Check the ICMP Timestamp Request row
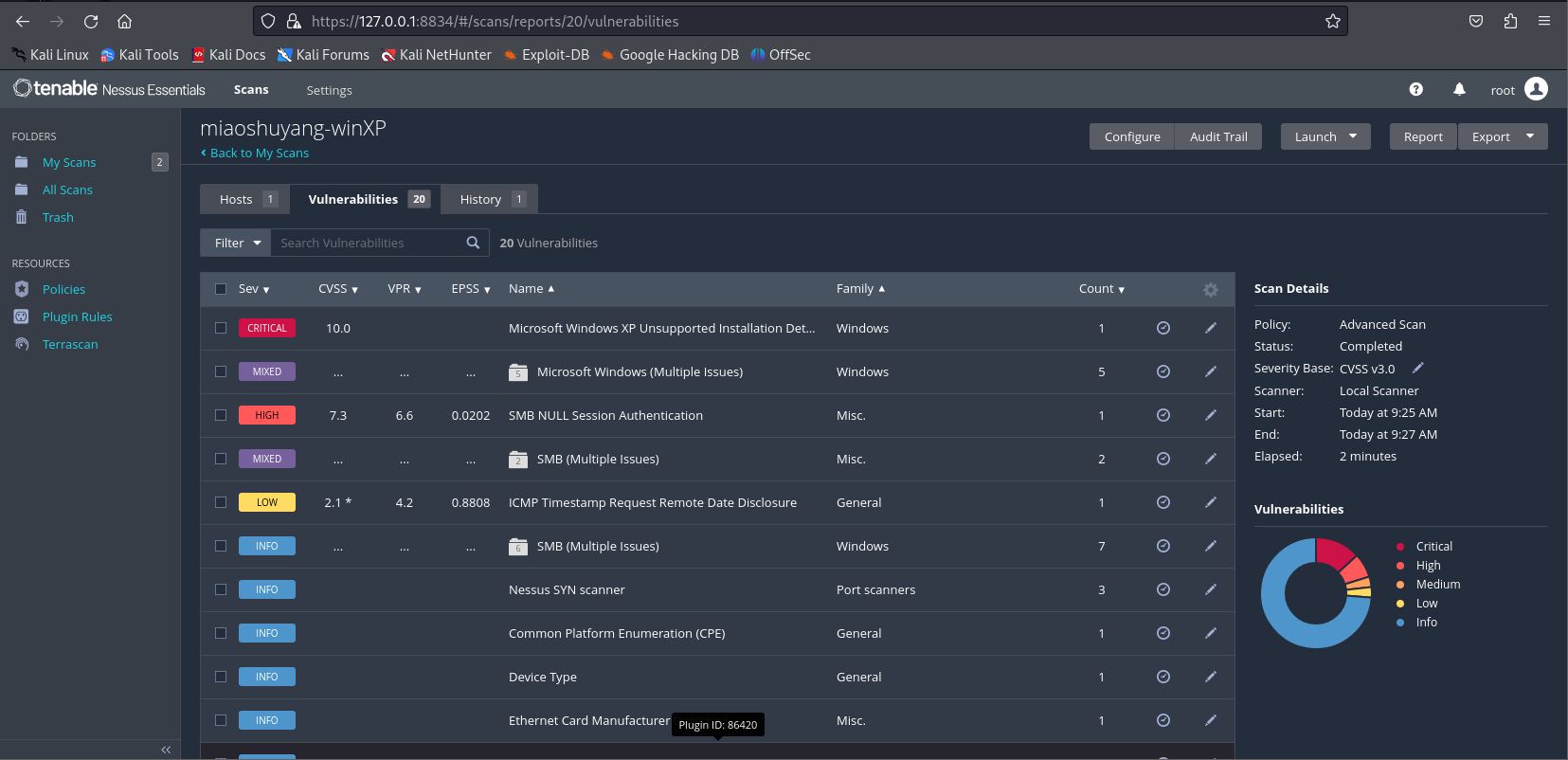The image size is (1568, 760). (221, 502)
